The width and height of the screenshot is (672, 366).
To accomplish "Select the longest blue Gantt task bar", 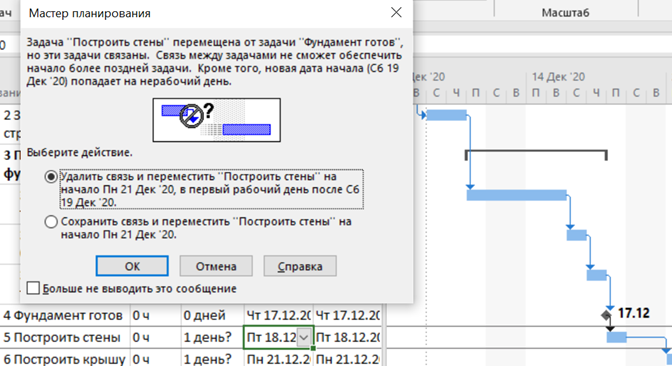I will pos(516,195).
